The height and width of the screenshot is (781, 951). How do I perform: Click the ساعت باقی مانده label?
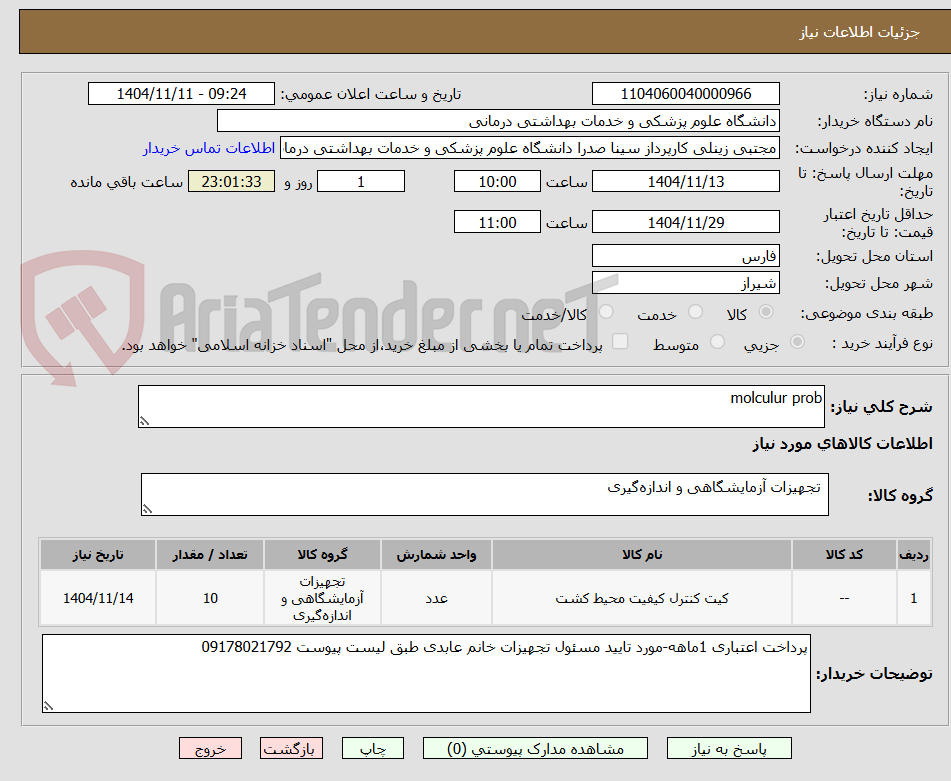[x=127, y=182]
